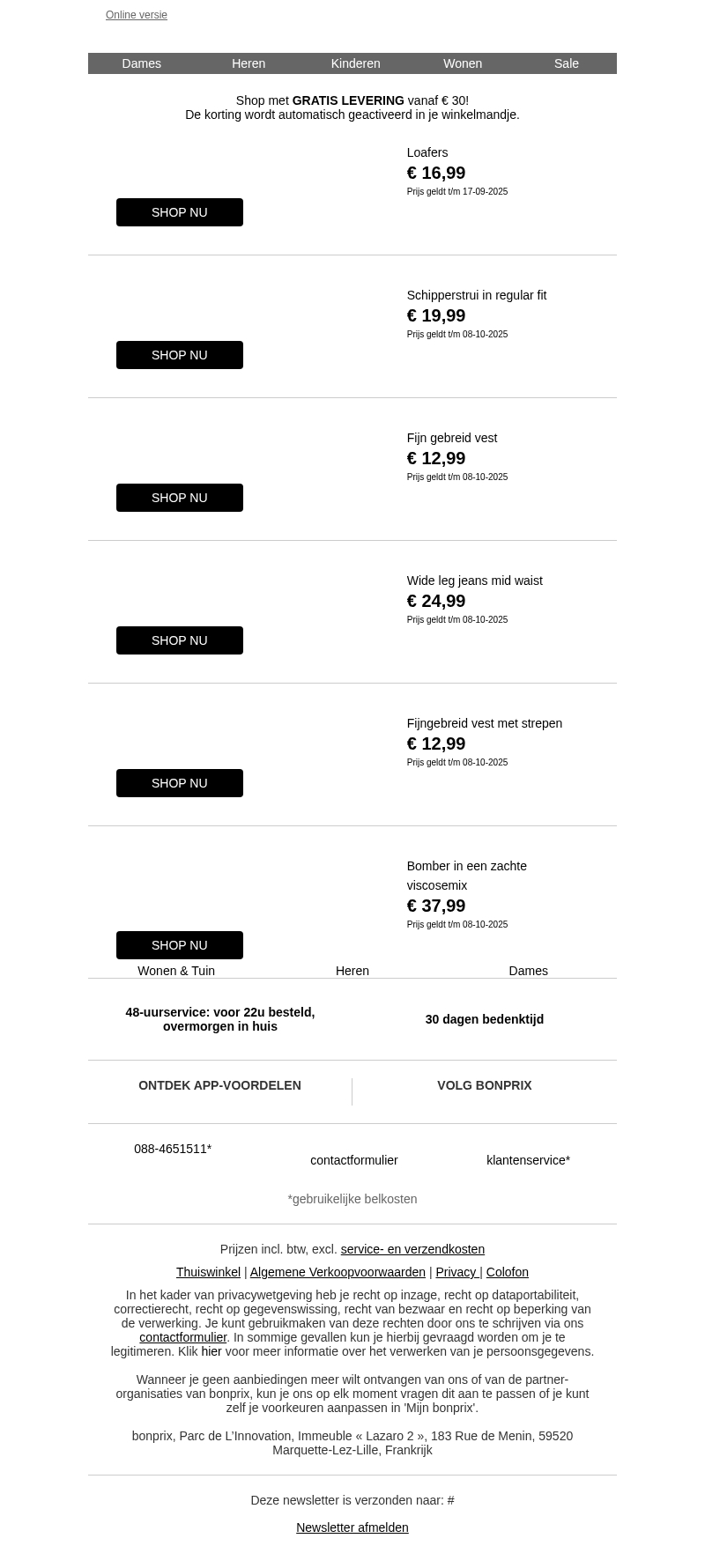Go to the Sale section
Screen dimensions: 705x1568
click(566, 63)
